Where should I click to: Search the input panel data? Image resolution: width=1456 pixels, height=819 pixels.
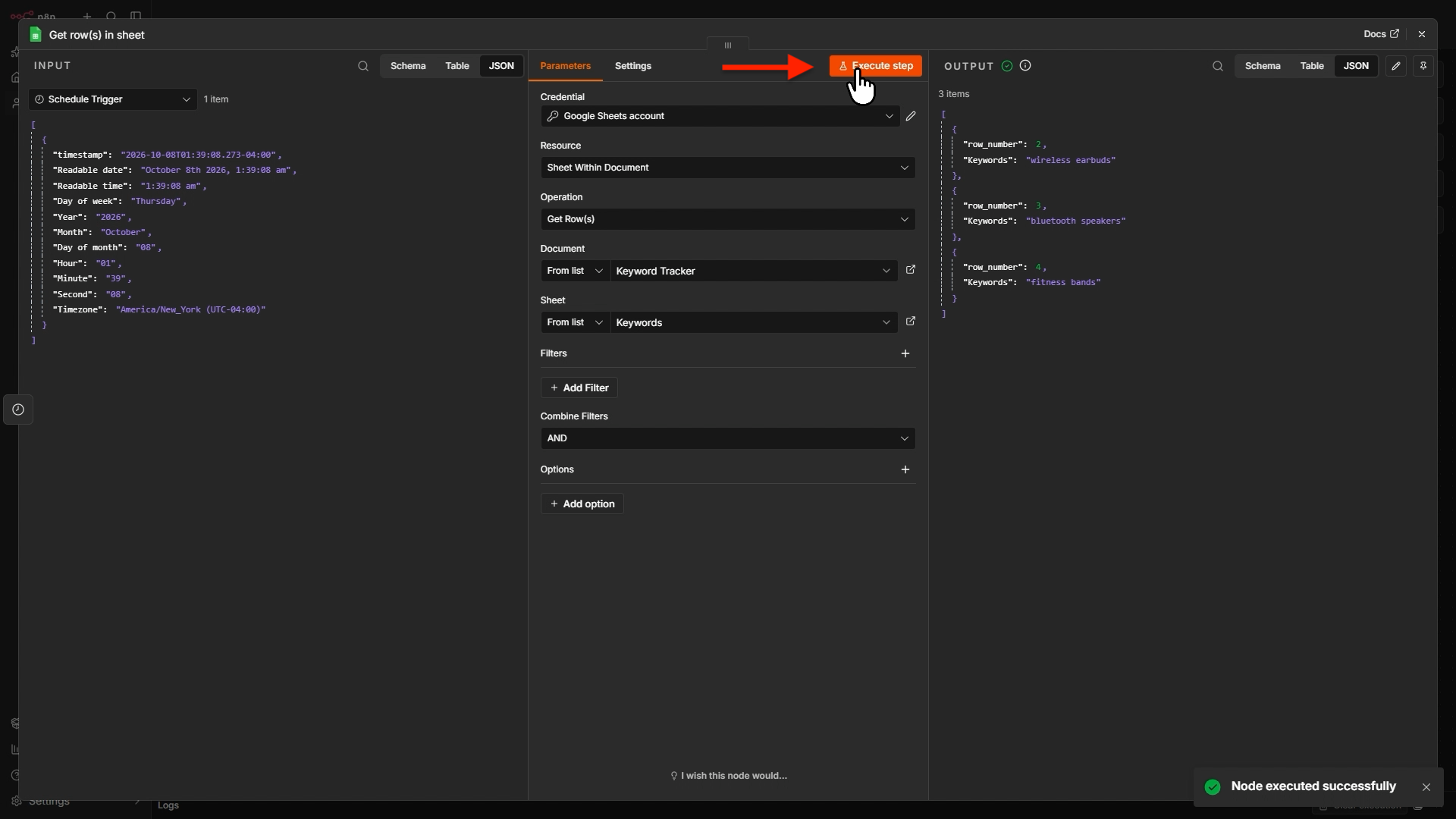tap(363, 66)
